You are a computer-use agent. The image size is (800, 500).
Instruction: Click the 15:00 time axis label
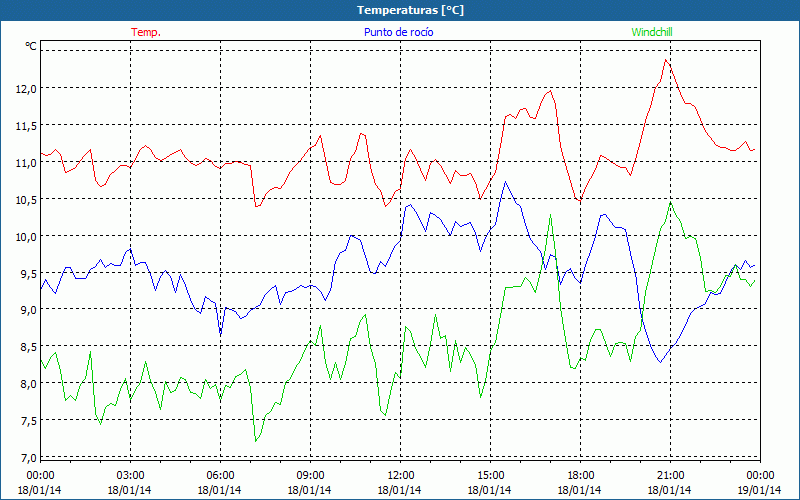[x=490, y=476]
